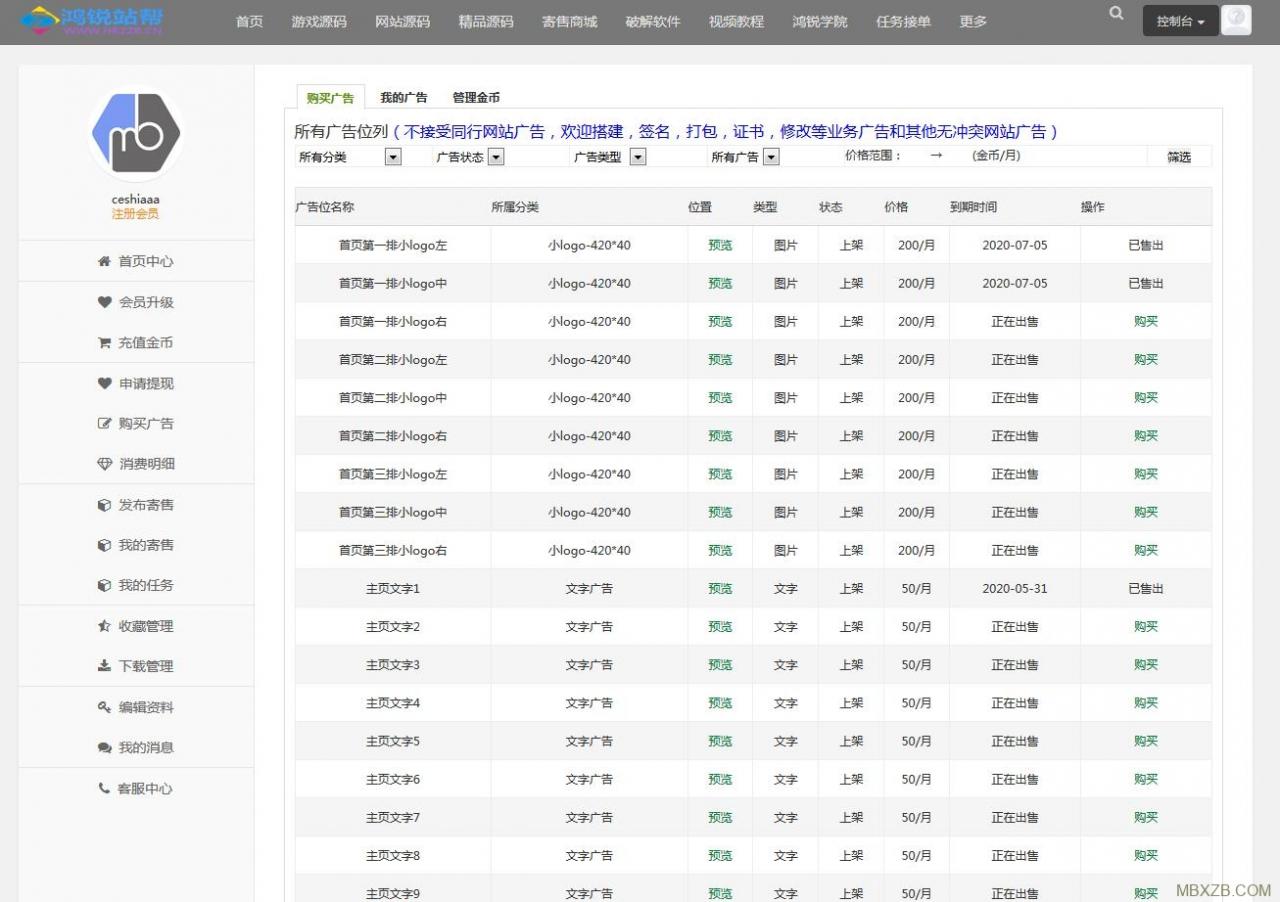Open 破解软件 in top navigation
This screenshot has width=1280, height=902.
click(x=653, y=21)
